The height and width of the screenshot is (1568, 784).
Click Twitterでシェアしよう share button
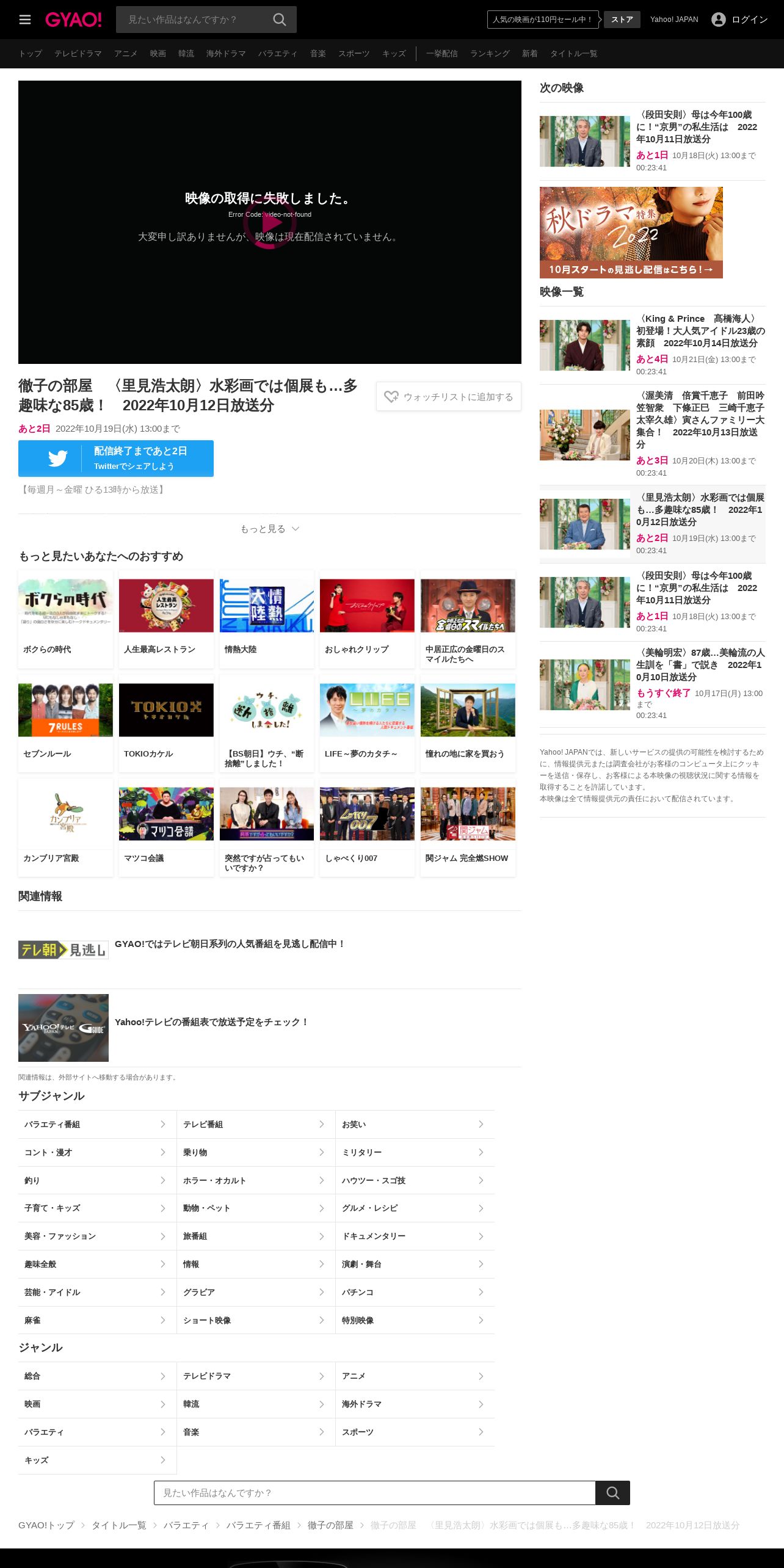coord(116,459)
